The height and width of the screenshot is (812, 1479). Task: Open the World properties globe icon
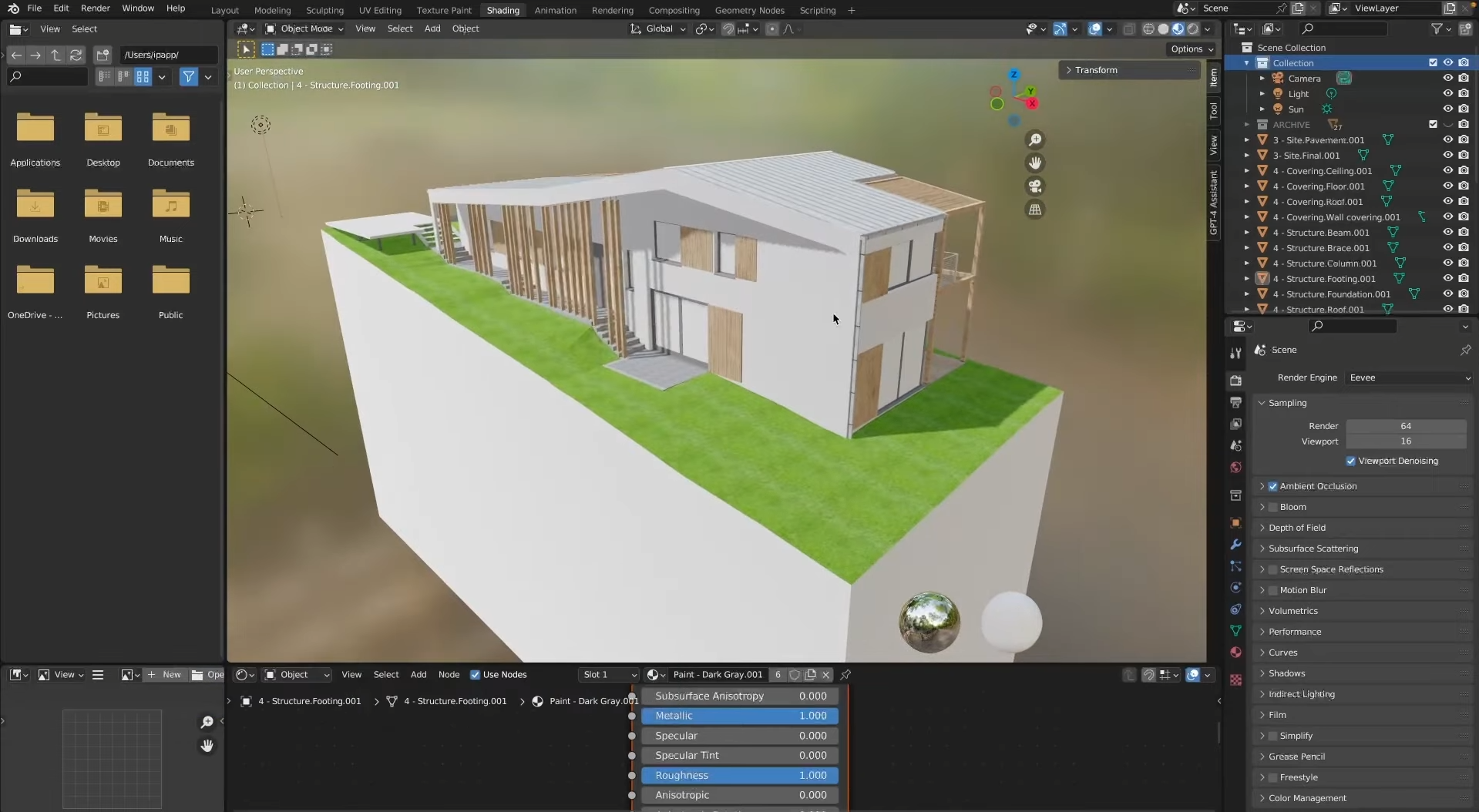[1235, 468]
